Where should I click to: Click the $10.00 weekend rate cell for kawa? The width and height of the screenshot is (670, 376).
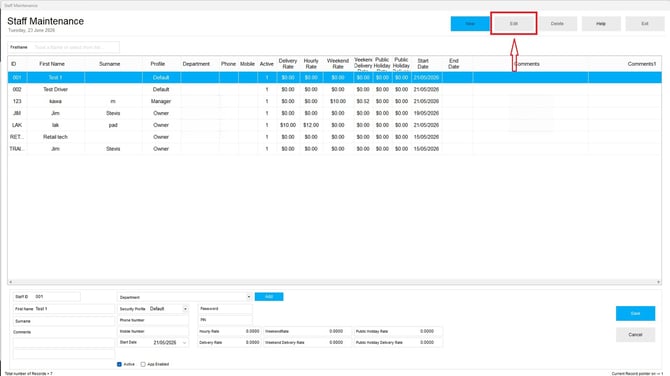click(x=338, y=101)
